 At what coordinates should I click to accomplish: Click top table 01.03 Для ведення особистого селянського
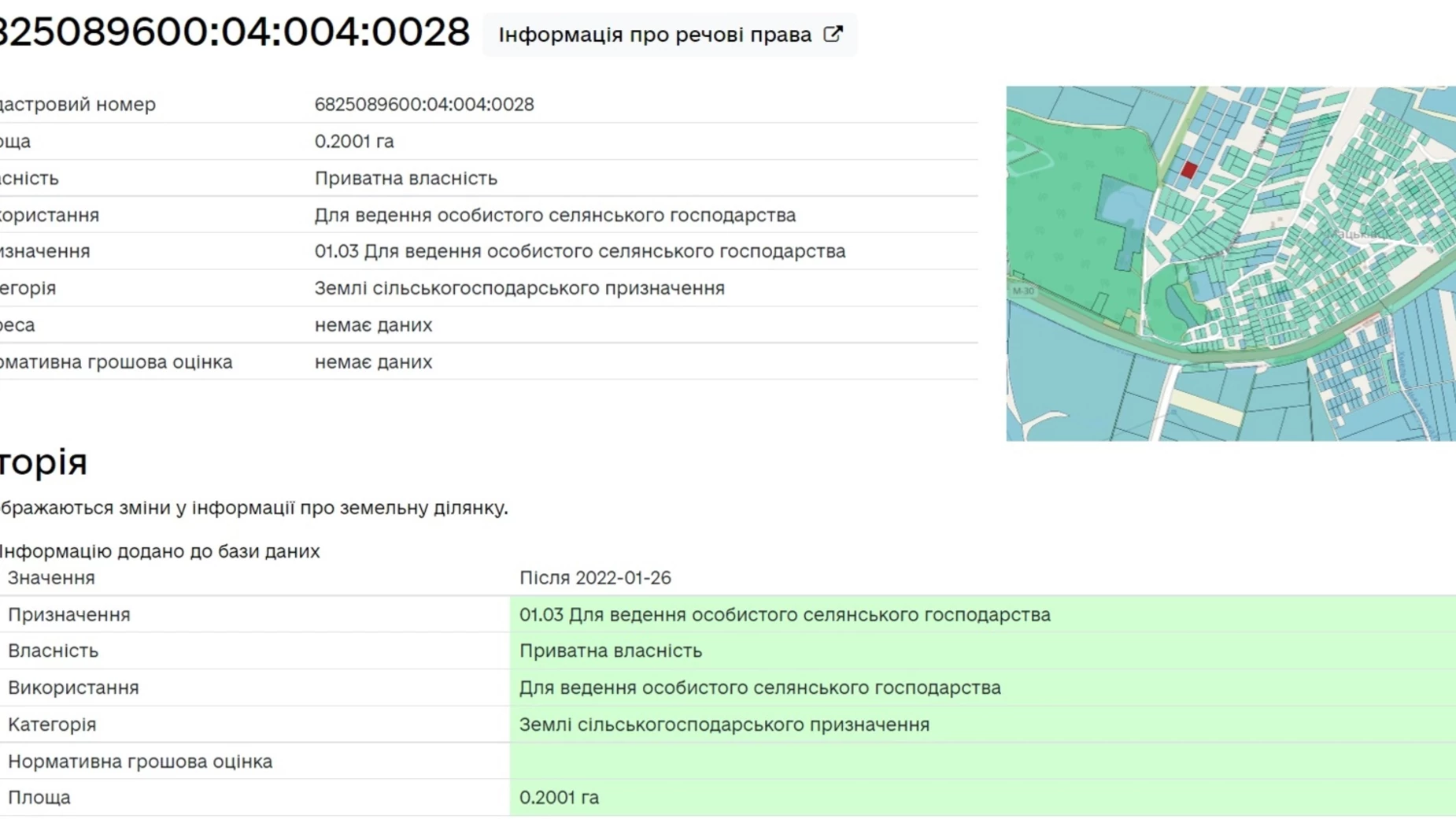(x=580, y=251)
